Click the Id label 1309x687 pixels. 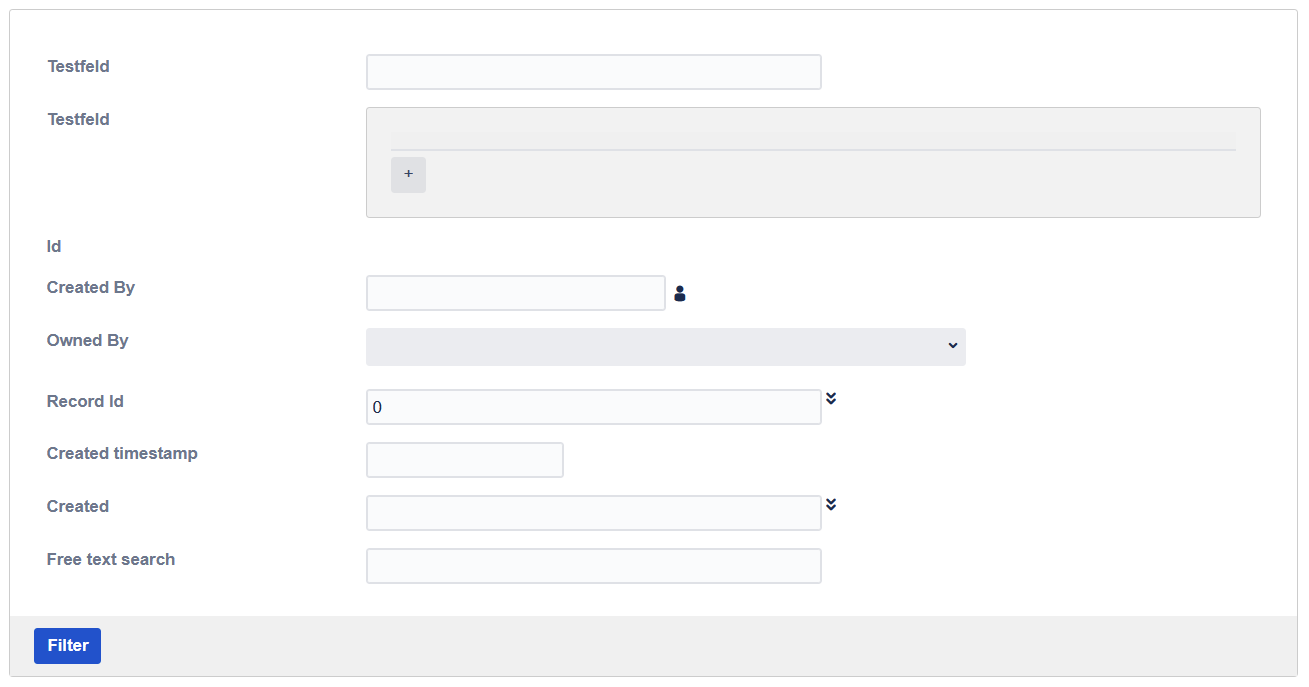point(53,246)
